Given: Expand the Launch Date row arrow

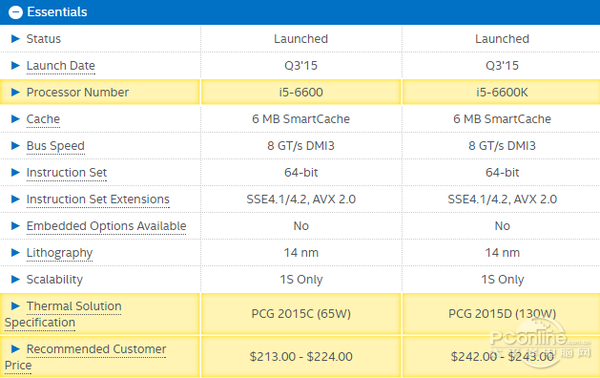Looking at the screenshot, I should [x=15, y=65].
